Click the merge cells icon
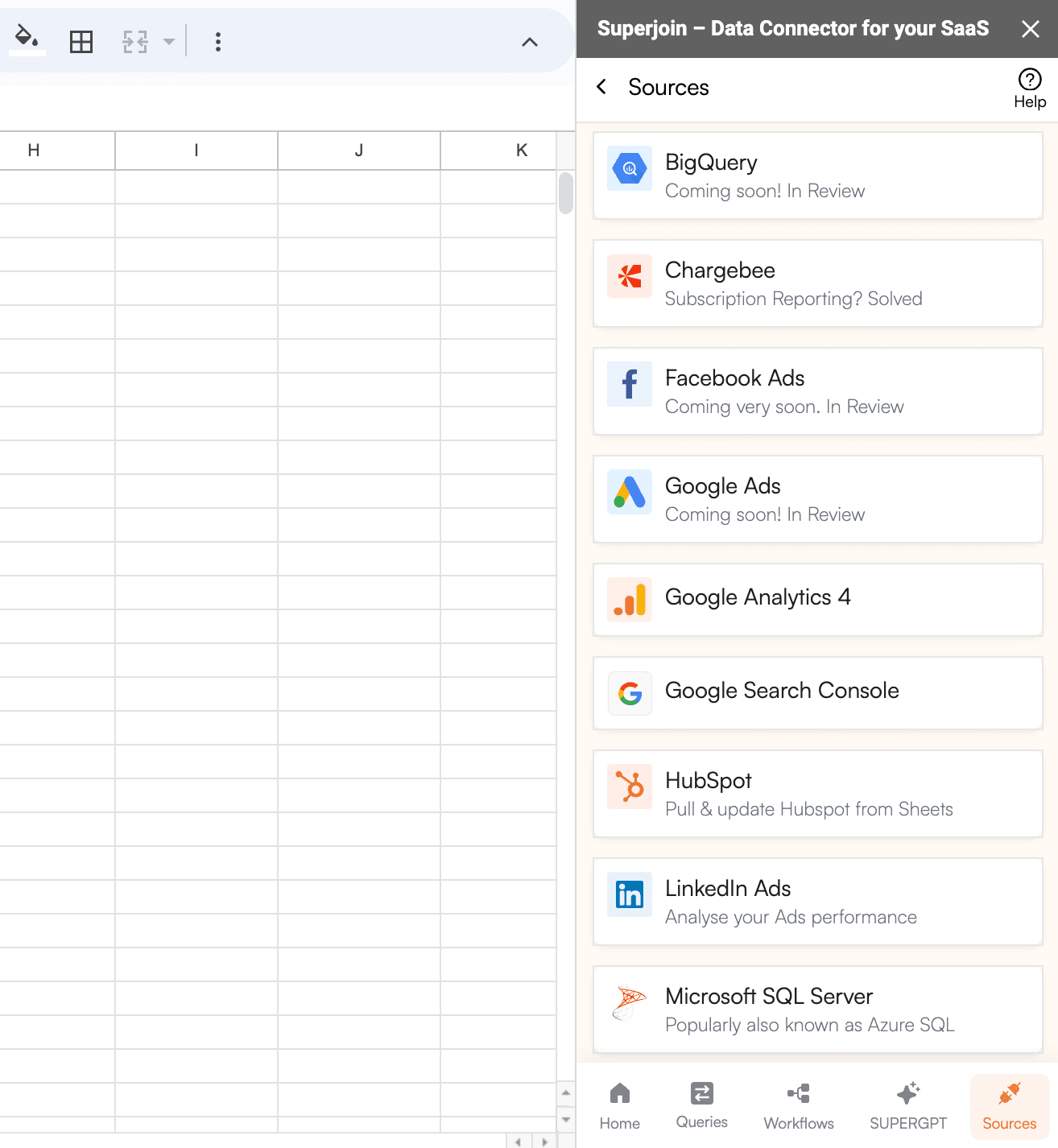This screenshot has width=1058, height=1148. (x=135, y=42)
